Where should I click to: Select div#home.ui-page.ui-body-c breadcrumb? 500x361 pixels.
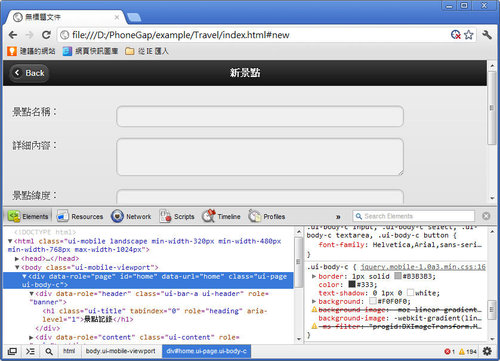[x=206, y=351]
